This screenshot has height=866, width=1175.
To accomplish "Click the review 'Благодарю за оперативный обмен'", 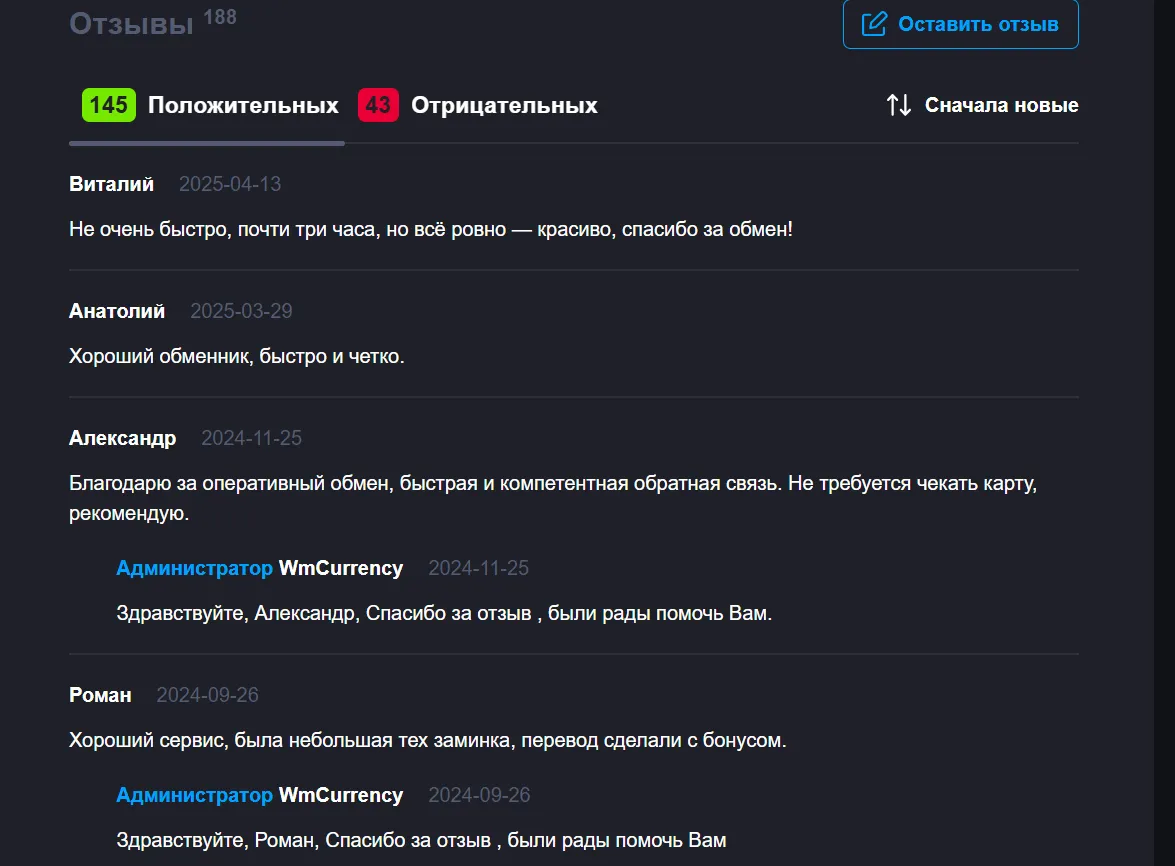I will pyautogui.click(x=553, y=498).
